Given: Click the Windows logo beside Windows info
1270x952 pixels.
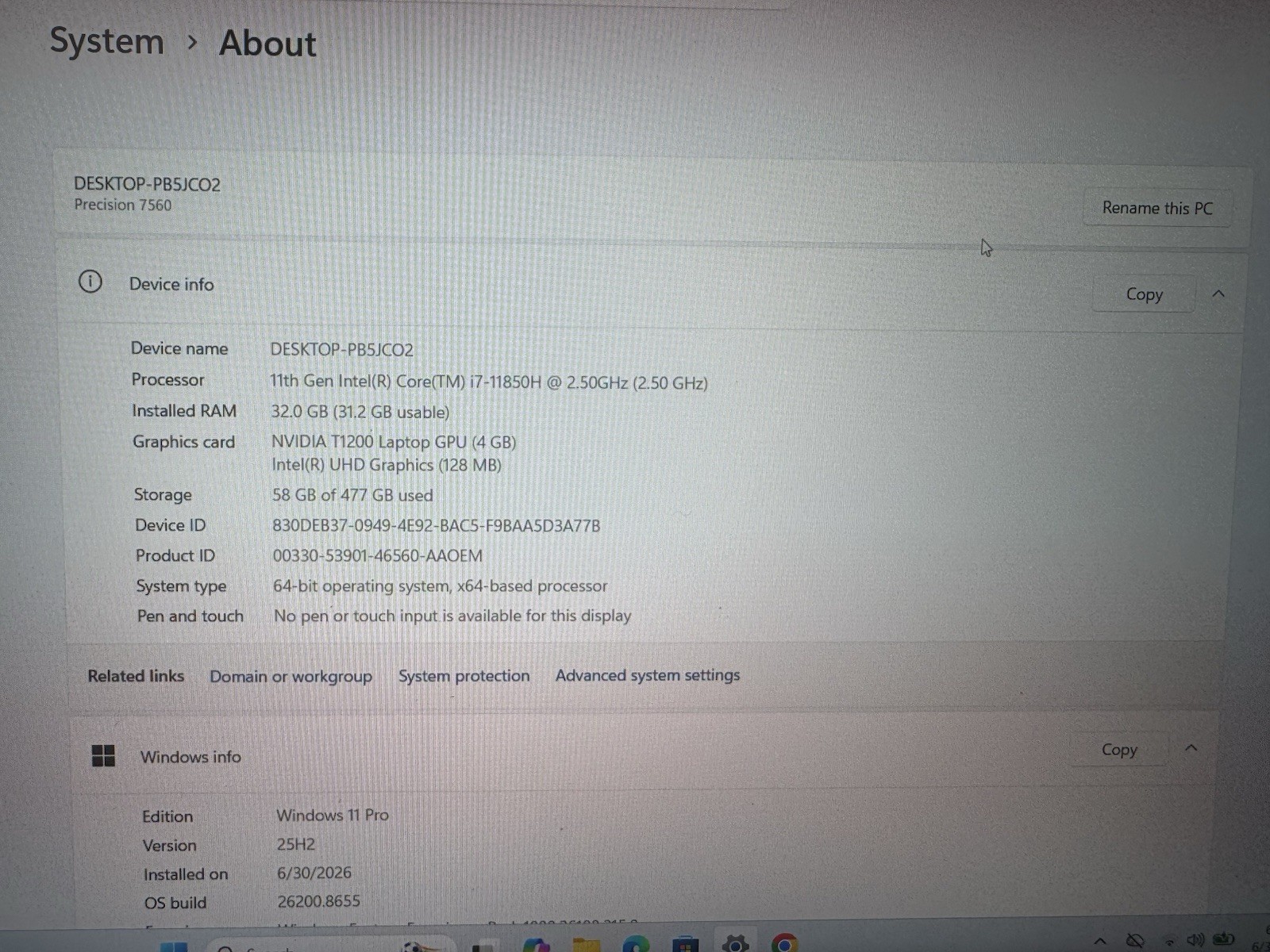Looking at the screenshot, I should (x=103, y=755).
